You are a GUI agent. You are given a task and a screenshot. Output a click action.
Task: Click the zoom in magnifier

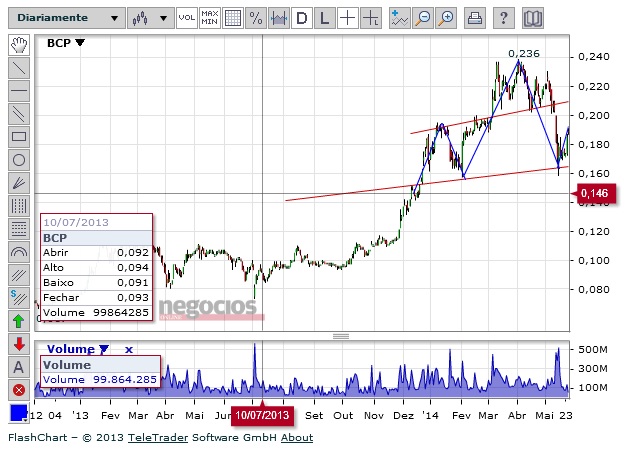(446, 18)
